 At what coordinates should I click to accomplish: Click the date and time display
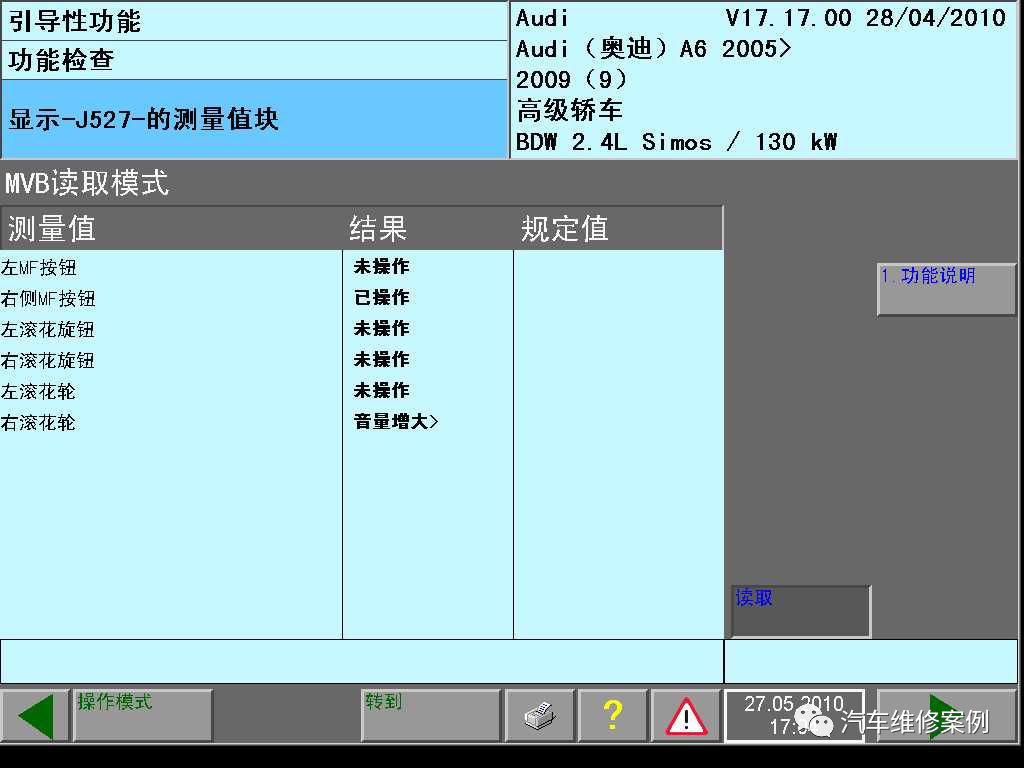pyautogui.click(x=793, y=716)
